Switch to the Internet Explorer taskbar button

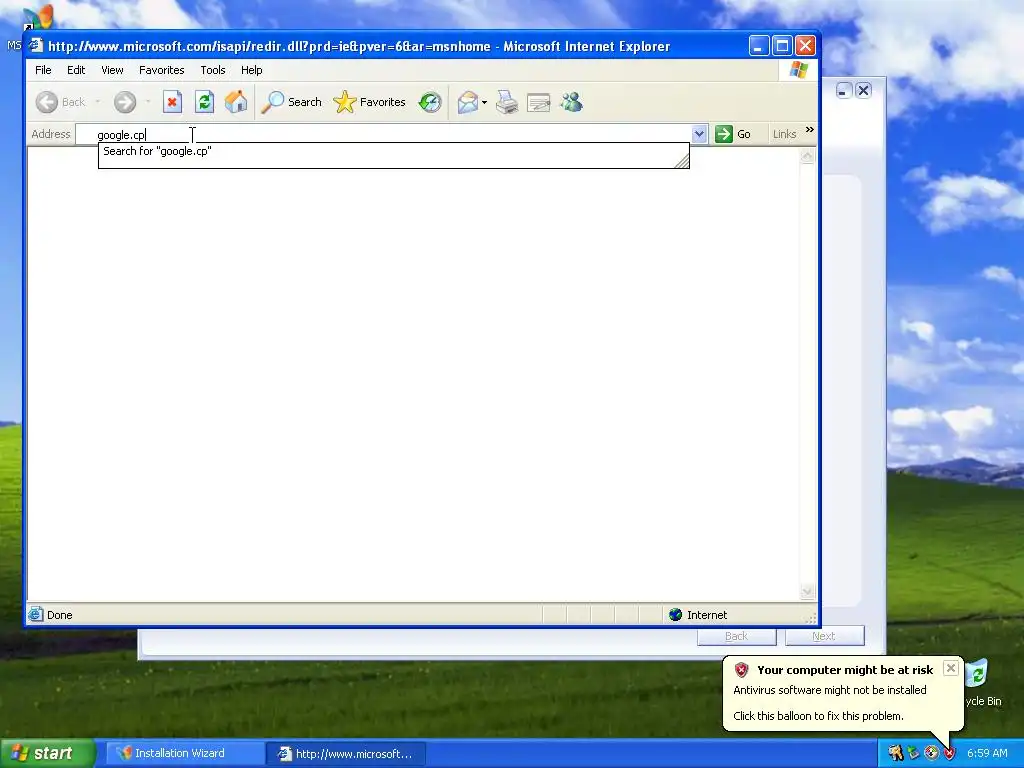[x=347, y=754]
